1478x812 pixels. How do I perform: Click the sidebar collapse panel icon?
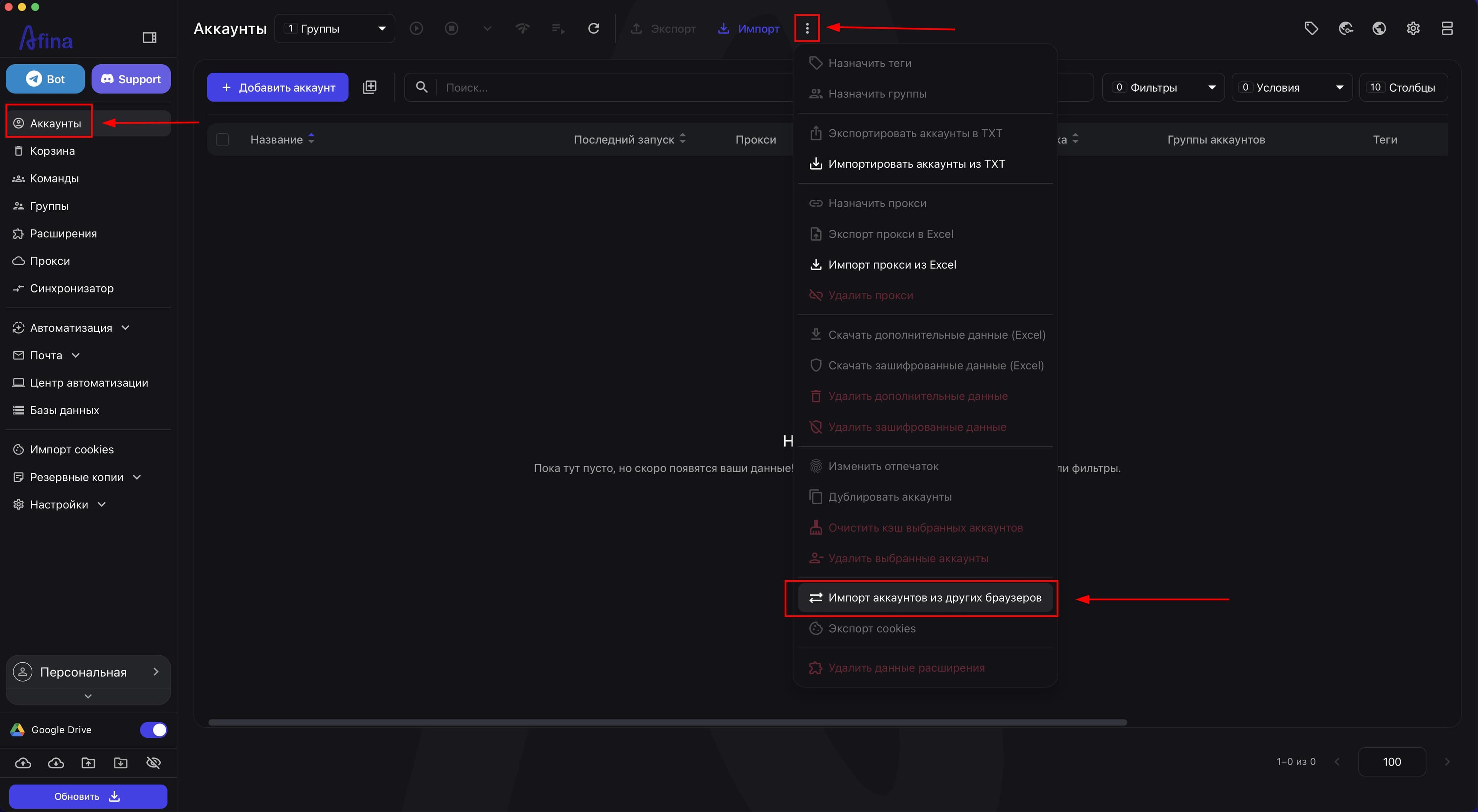pos(149,38)
